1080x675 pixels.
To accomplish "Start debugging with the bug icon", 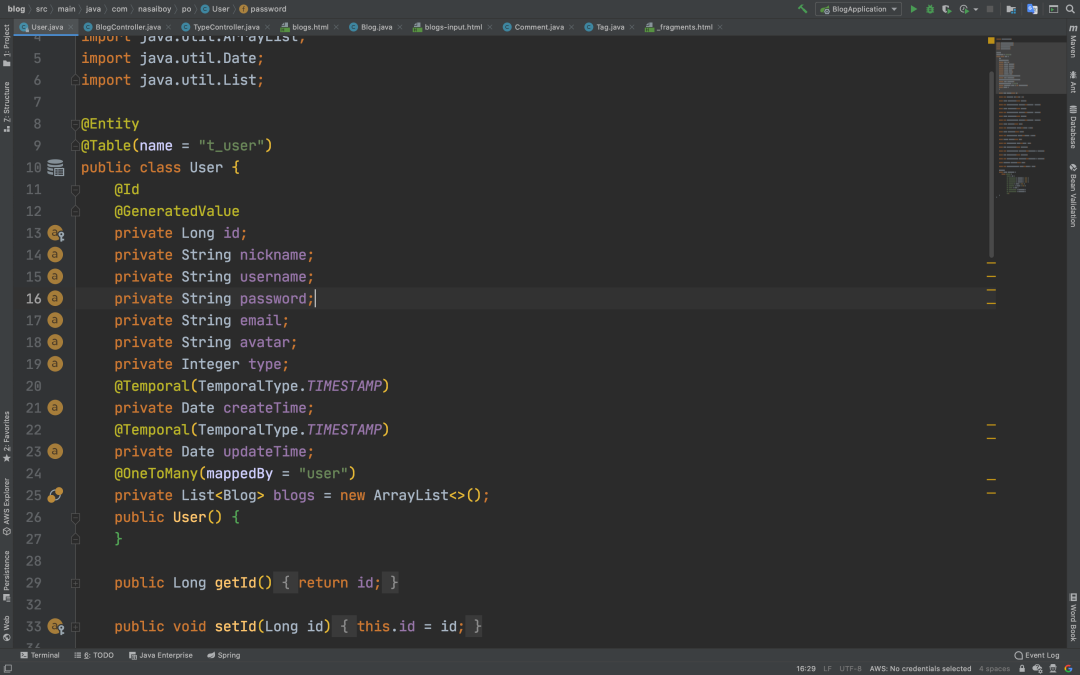I will [x=930, y=8].
